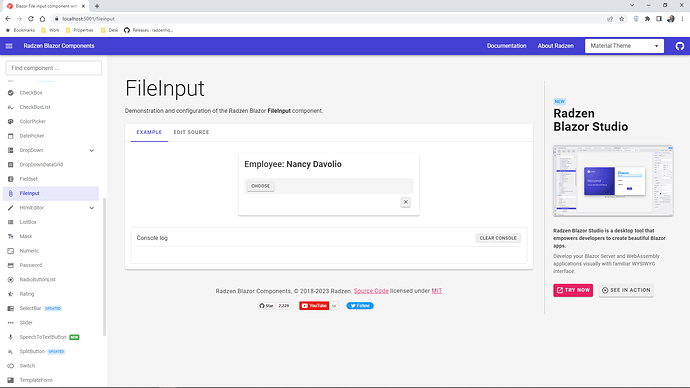The width and height of the screenshot is (690, 388).
Task: Click the HtmlEditor pencil icon
Action: click(x=11, y=208)
